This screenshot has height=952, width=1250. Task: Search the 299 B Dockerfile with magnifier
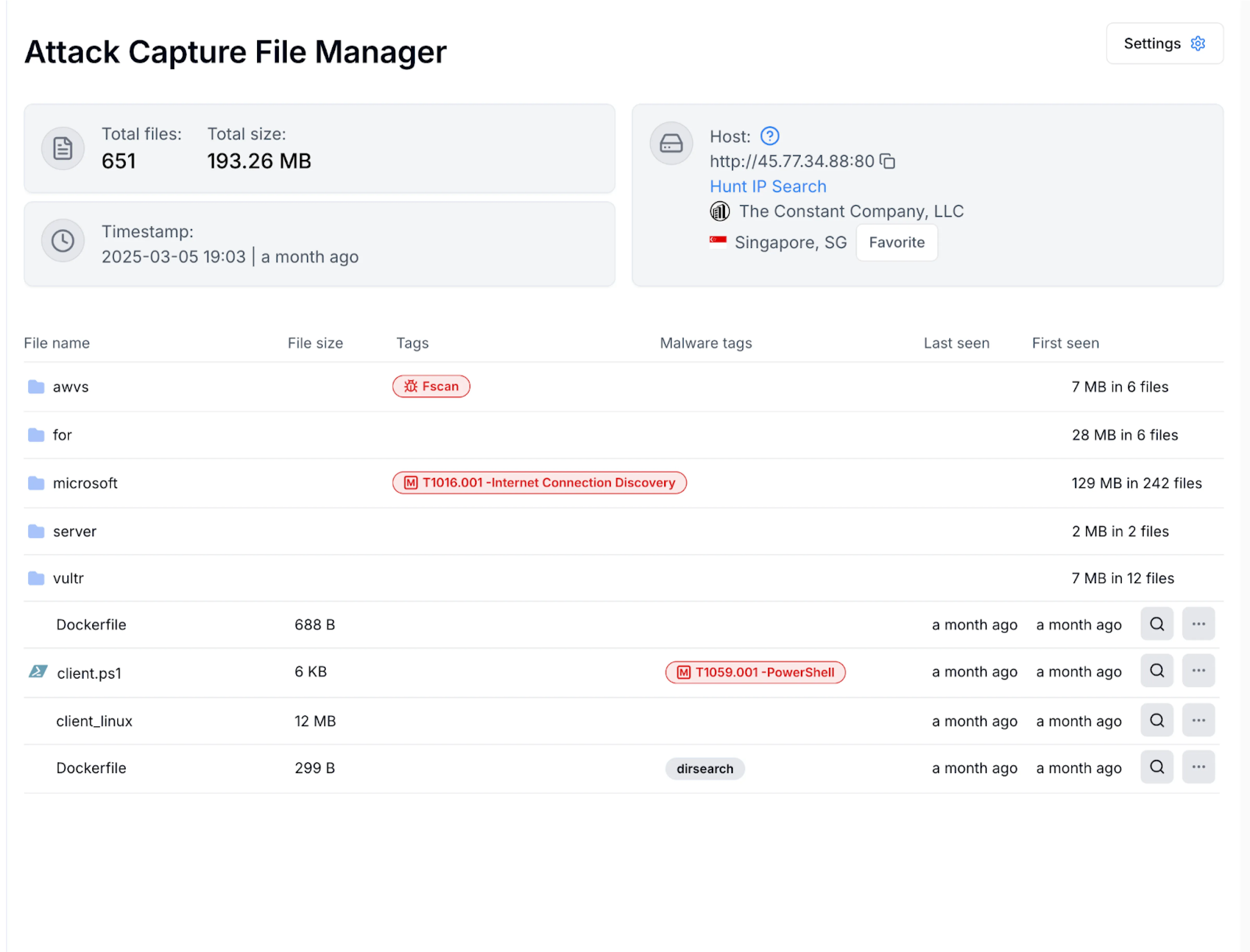coord(1157,767)
